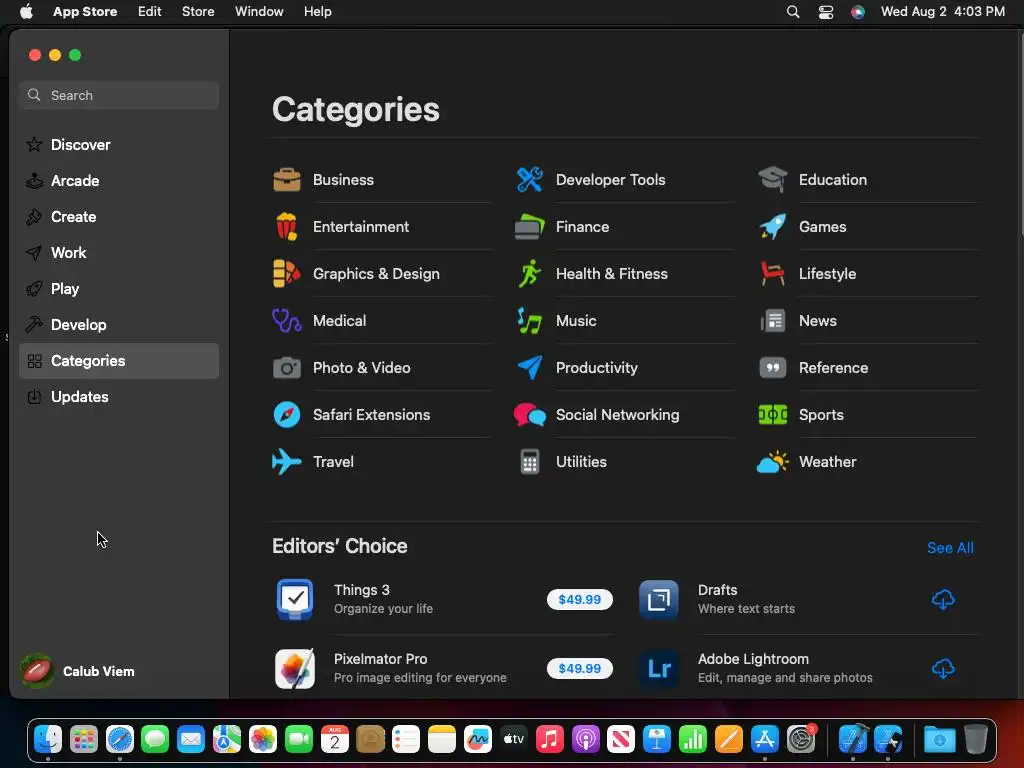
Task: Select Create in the sidebar
Action: [x=119, y=217]
